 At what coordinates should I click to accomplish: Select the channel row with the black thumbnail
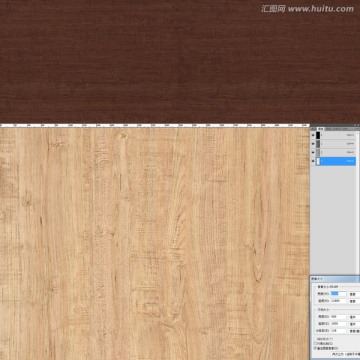click(x=333, y=135)
